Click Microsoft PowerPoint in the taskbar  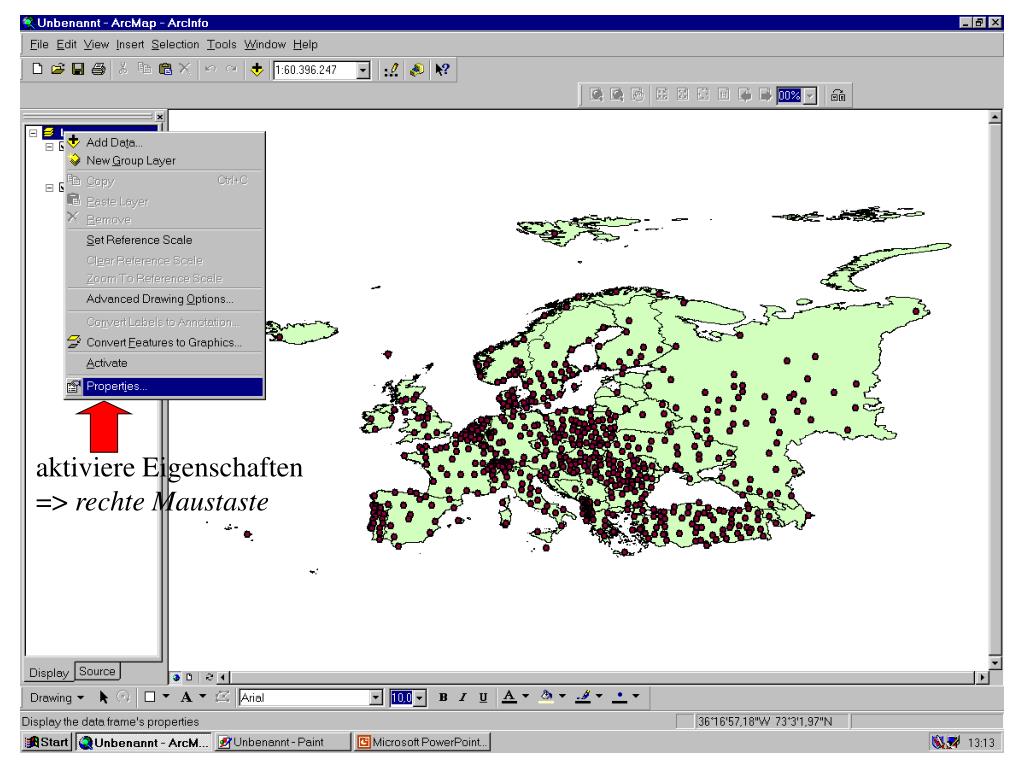coord(424,741)
